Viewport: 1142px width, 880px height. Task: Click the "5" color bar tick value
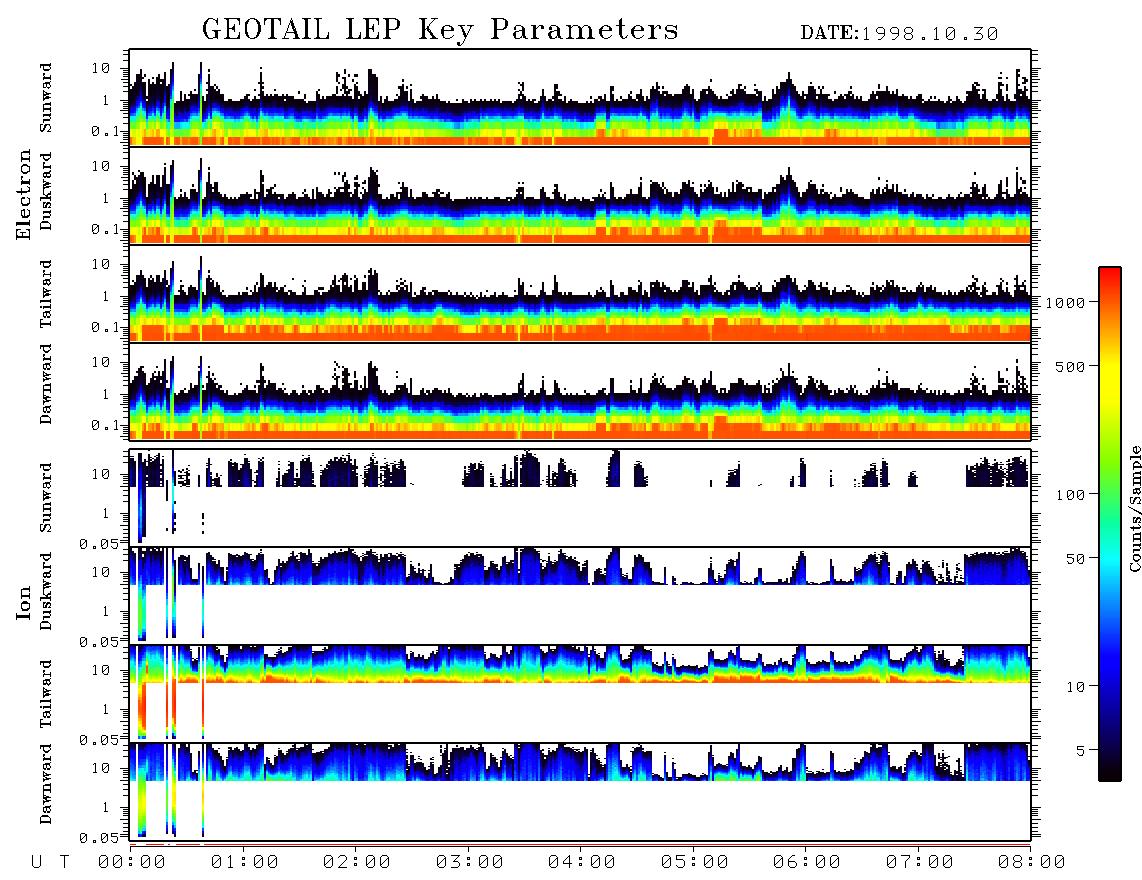[x=1080, y=751]
